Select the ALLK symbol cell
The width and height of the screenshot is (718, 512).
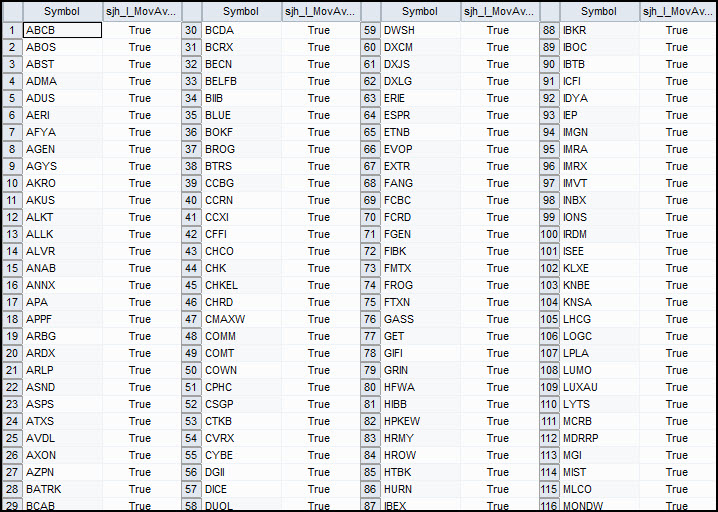[62, 234]
